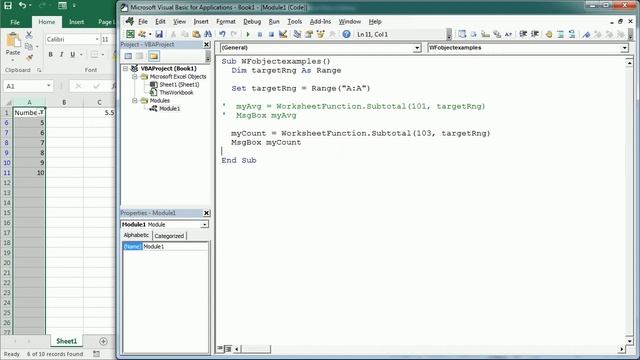This screenshot has height=360, width=640.
Task: Toggle Underline in Excel Font group
Action: (x=73, y=54)
